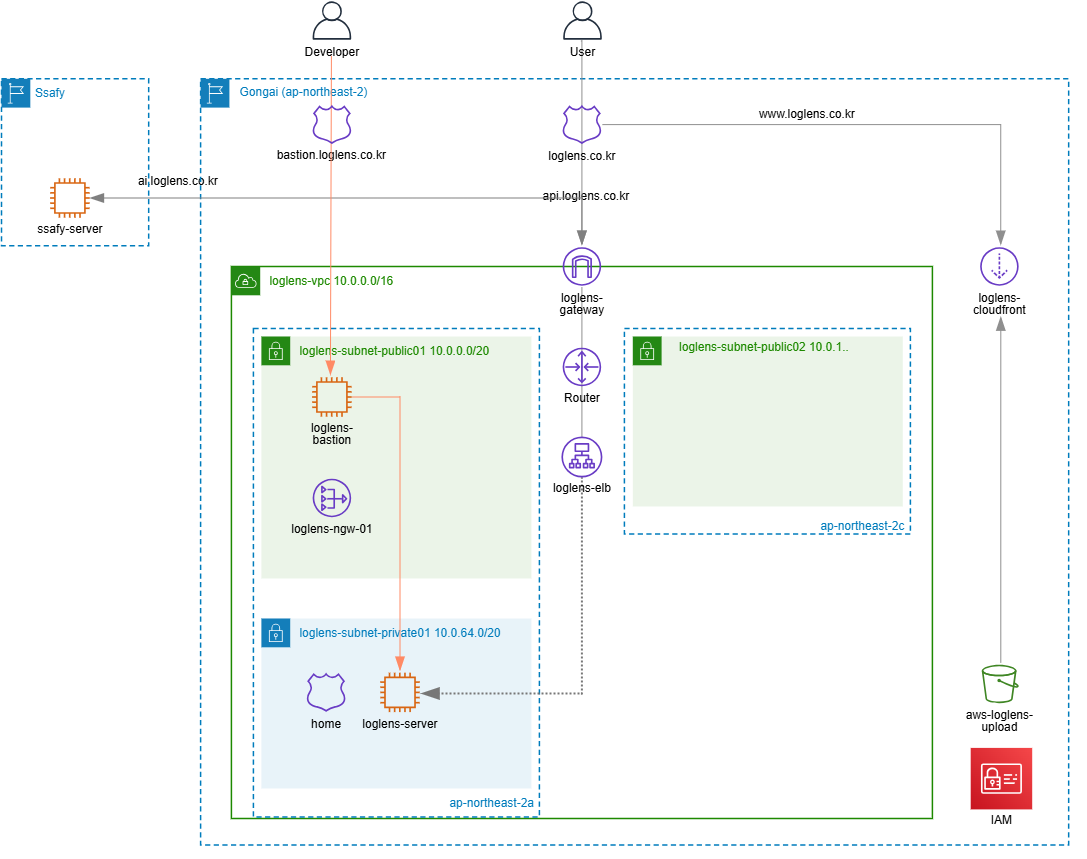Click the Gongai region flag icon
1087x859 pixels.
pyautogui.click(x=215, y=93)
